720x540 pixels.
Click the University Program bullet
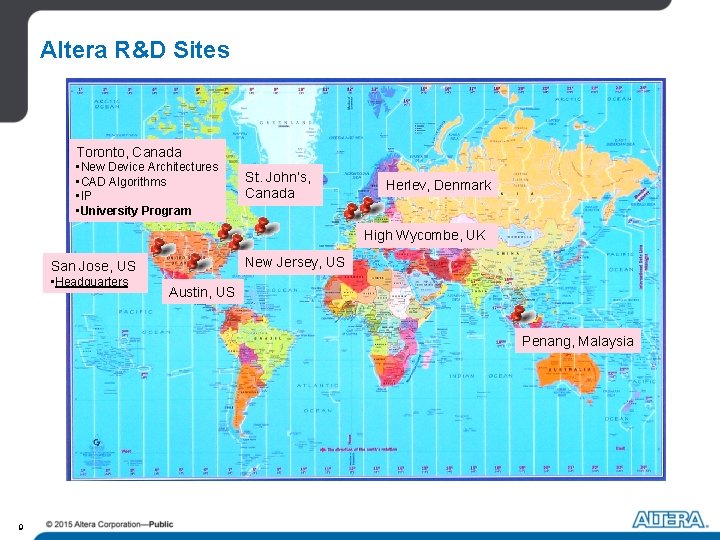pos(134,211)
